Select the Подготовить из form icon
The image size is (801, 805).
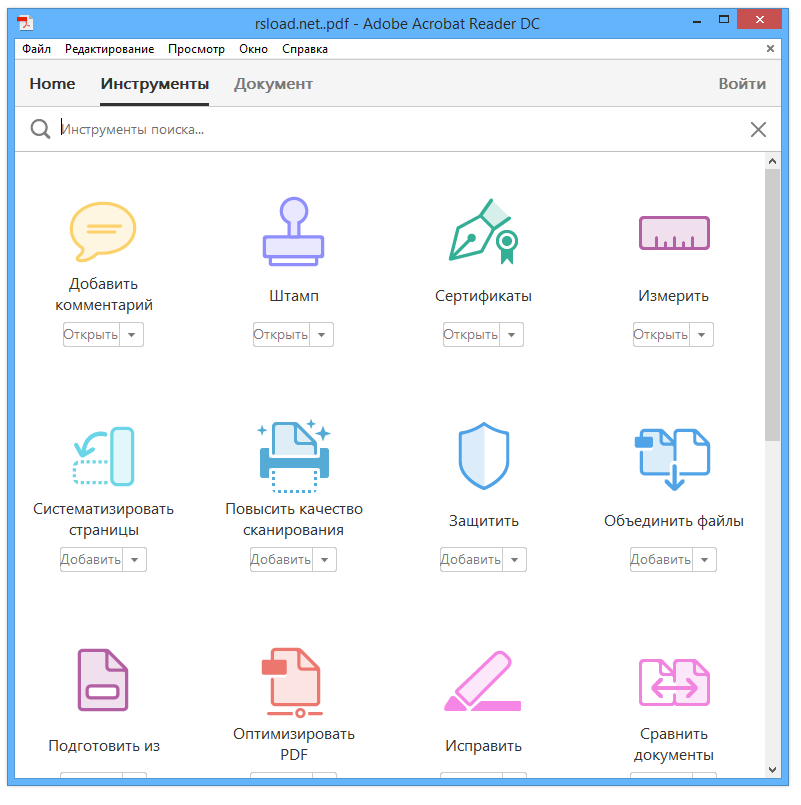(103, 680)
